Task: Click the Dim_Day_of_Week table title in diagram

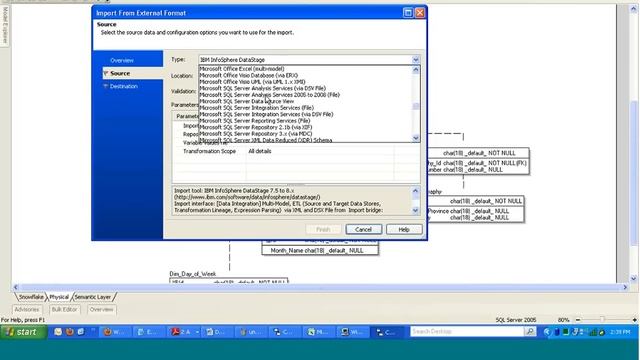Action: 193,274
